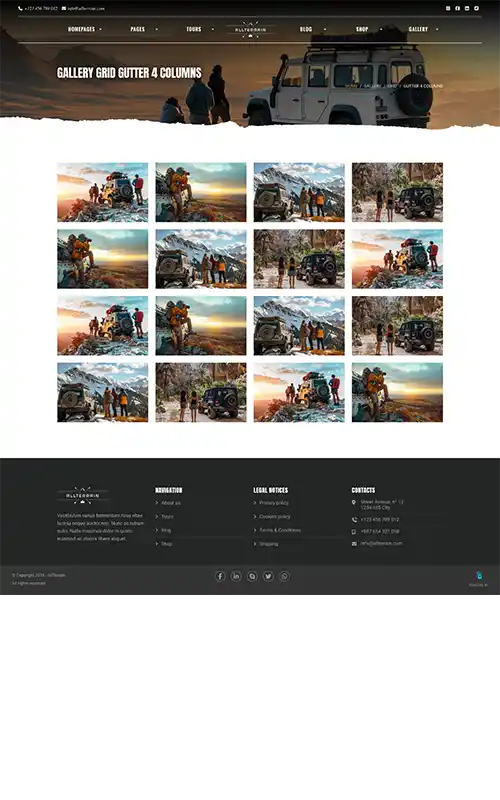This screenshot has height=800, width=500.
Task: Expand the Tours menu dropdown arrow
Action: [213, 29]
